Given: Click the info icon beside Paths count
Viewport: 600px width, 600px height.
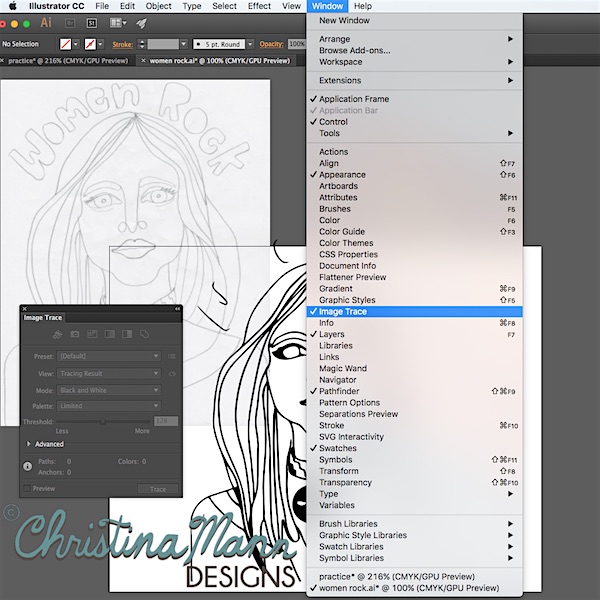Looking at the screenshot, I should click(28, 466).
